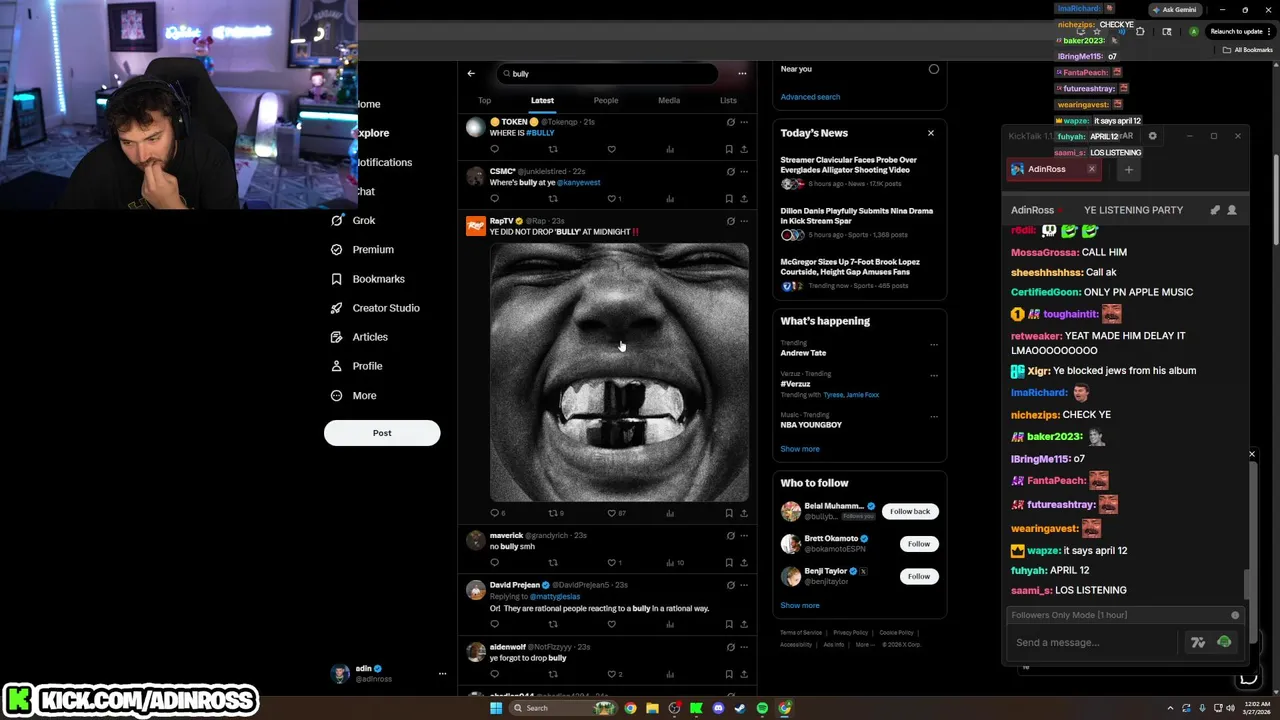Follow Brett Okamoto
The height and width of the screenshot is (720, 1280).
coord(919,544)
